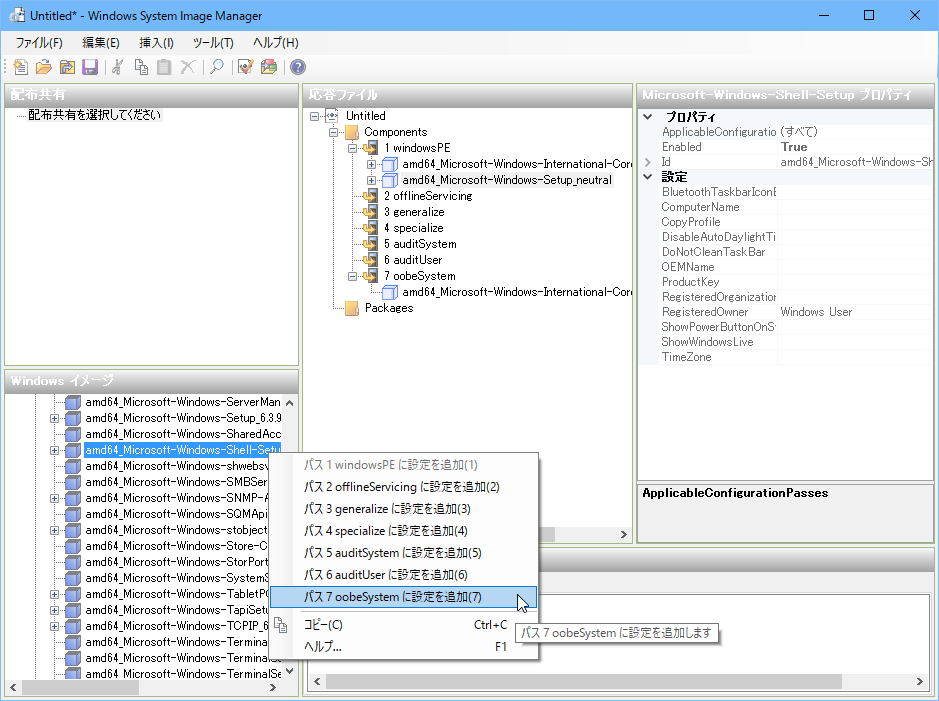Select International-Core component under 7 oobeSystem
939x701 pixels.
click(x=517, y=292)
